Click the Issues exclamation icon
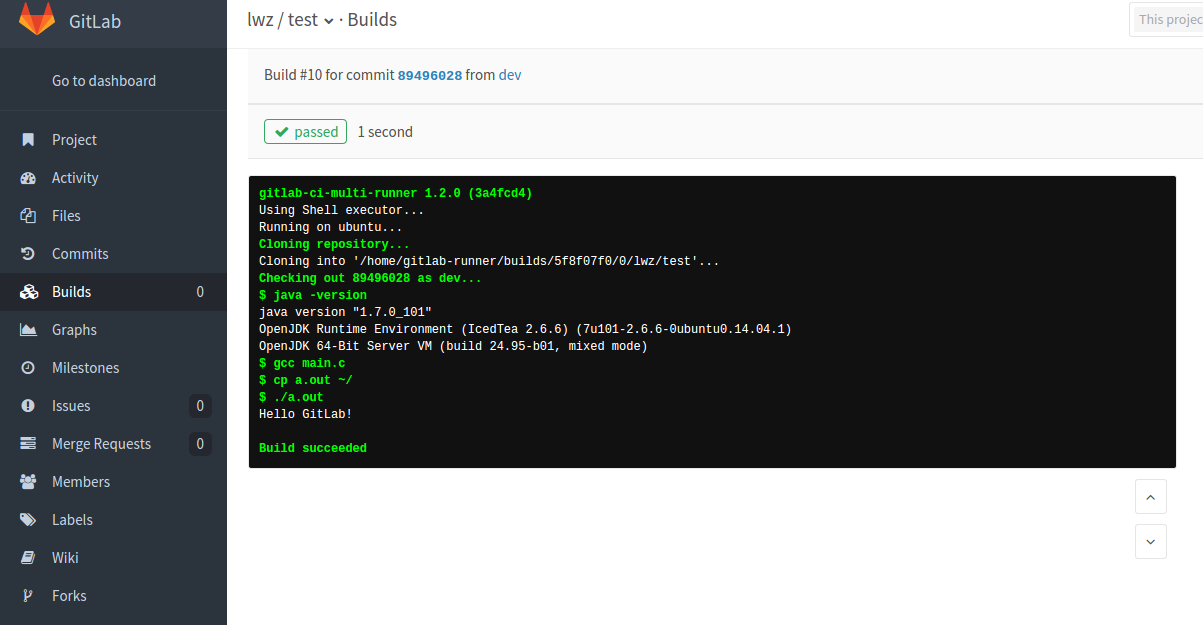The height and width of the screenshot is (625, 1203). (x=29, y=406)
